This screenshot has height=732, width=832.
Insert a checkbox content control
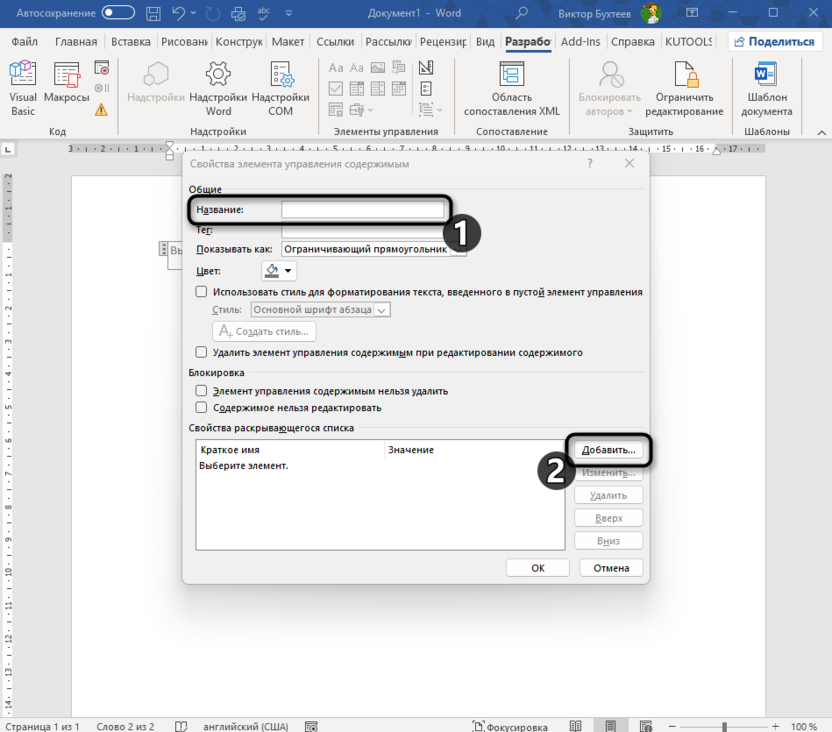[337, 88]
